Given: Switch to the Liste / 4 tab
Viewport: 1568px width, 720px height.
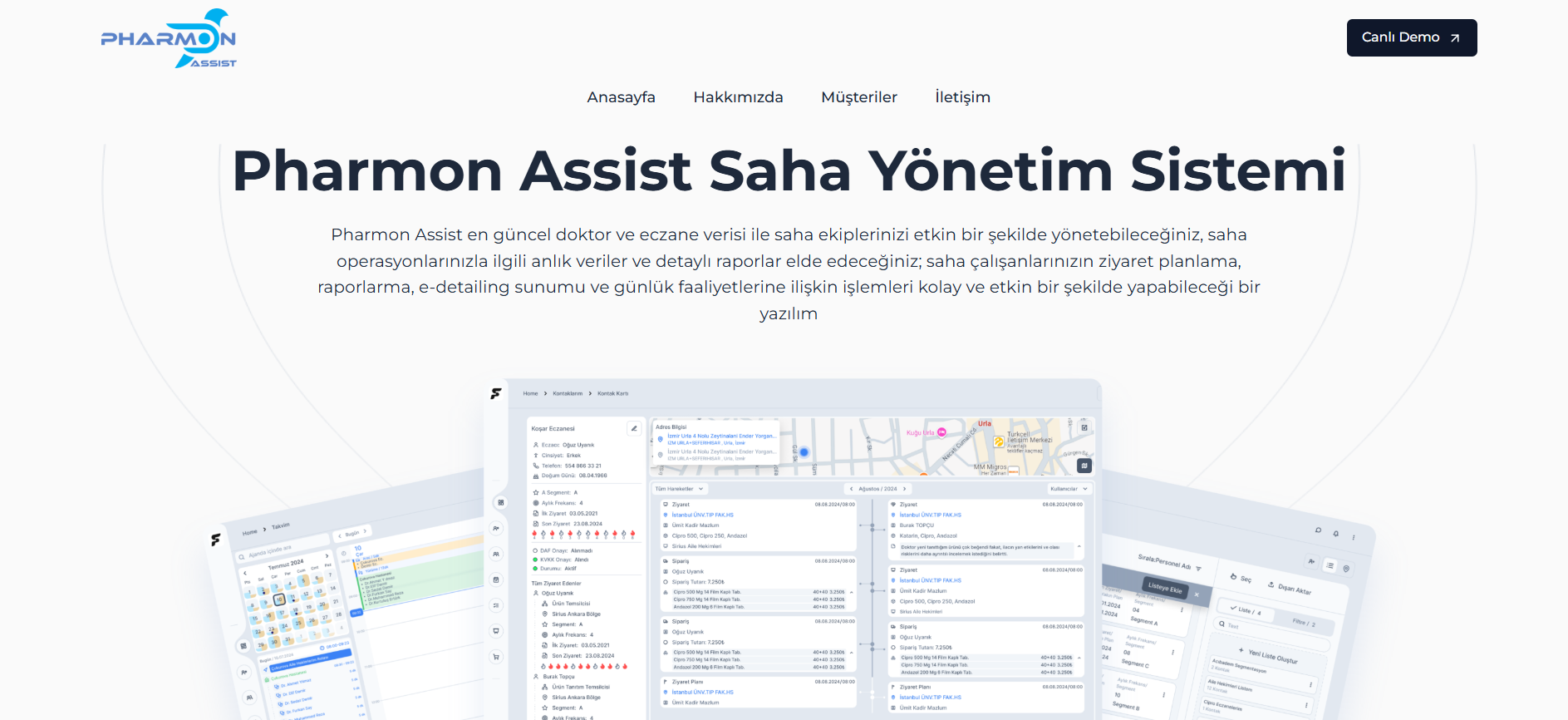Looking at the screenshot, I should click(1246, 610).
